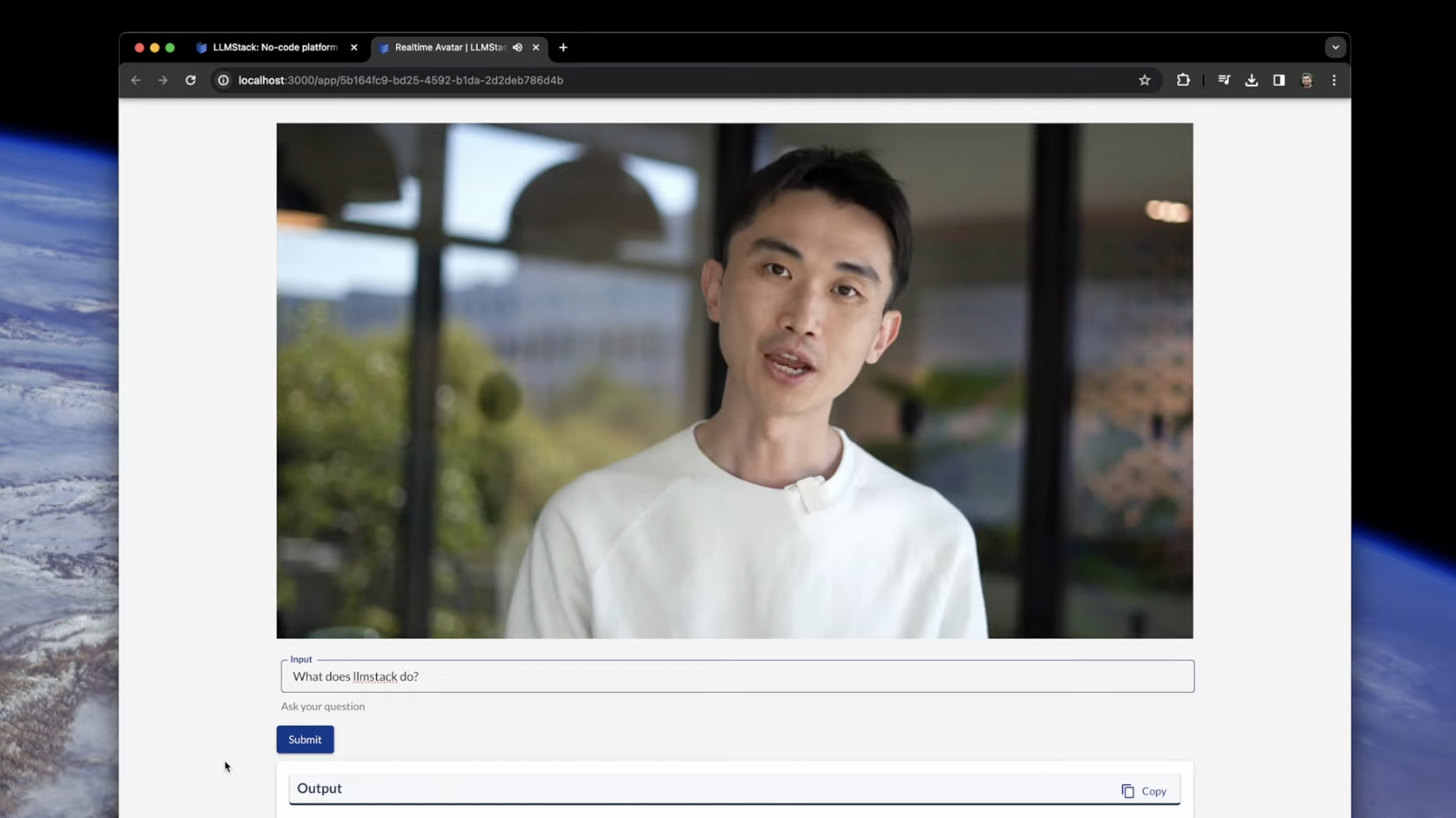Open the three-dot browser menu
The width and height of the screenshot is (1456, 818).
[x=1333, y=79]
